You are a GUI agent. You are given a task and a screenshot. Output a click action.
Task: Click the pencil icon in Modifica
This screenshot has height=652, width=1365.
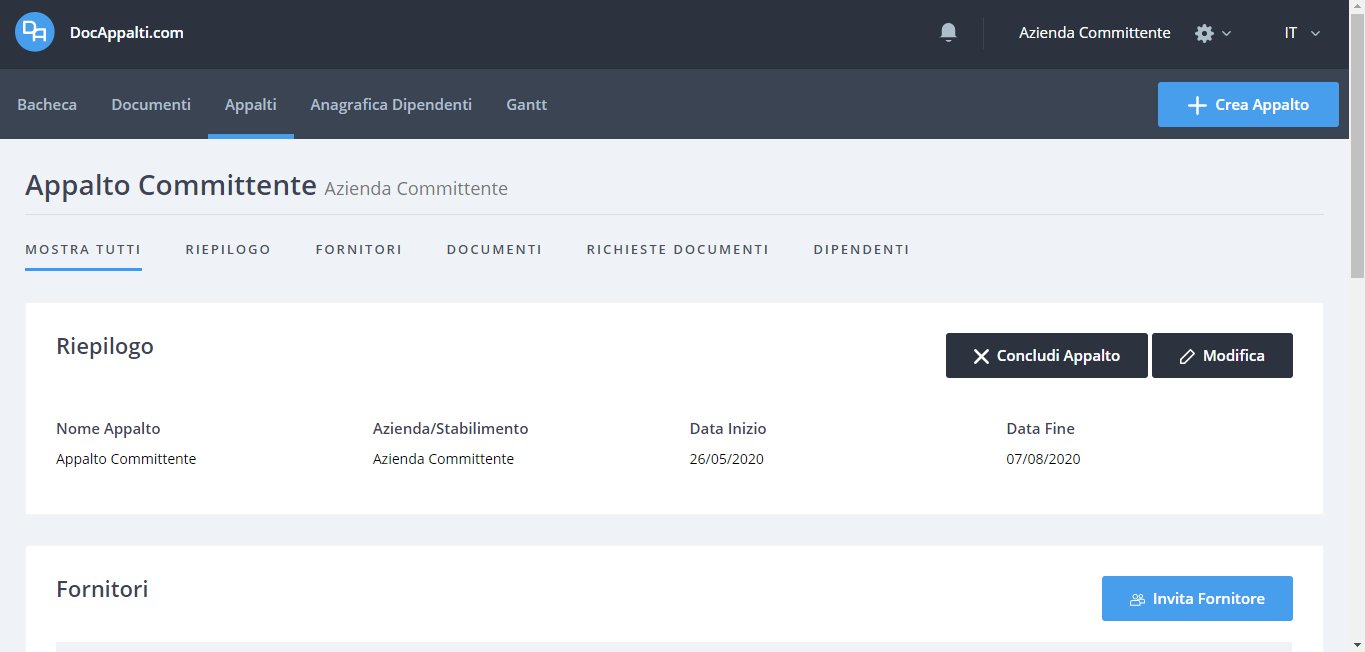coord(1187,356)
